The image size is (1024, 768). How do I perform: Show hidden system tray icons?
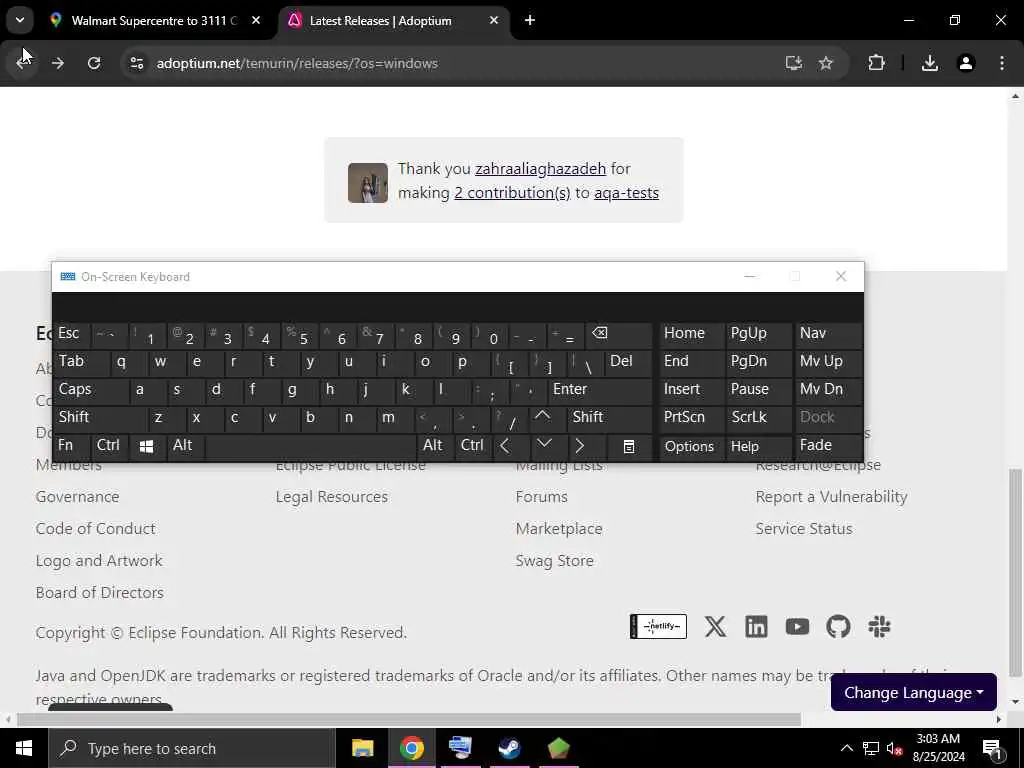846,748
